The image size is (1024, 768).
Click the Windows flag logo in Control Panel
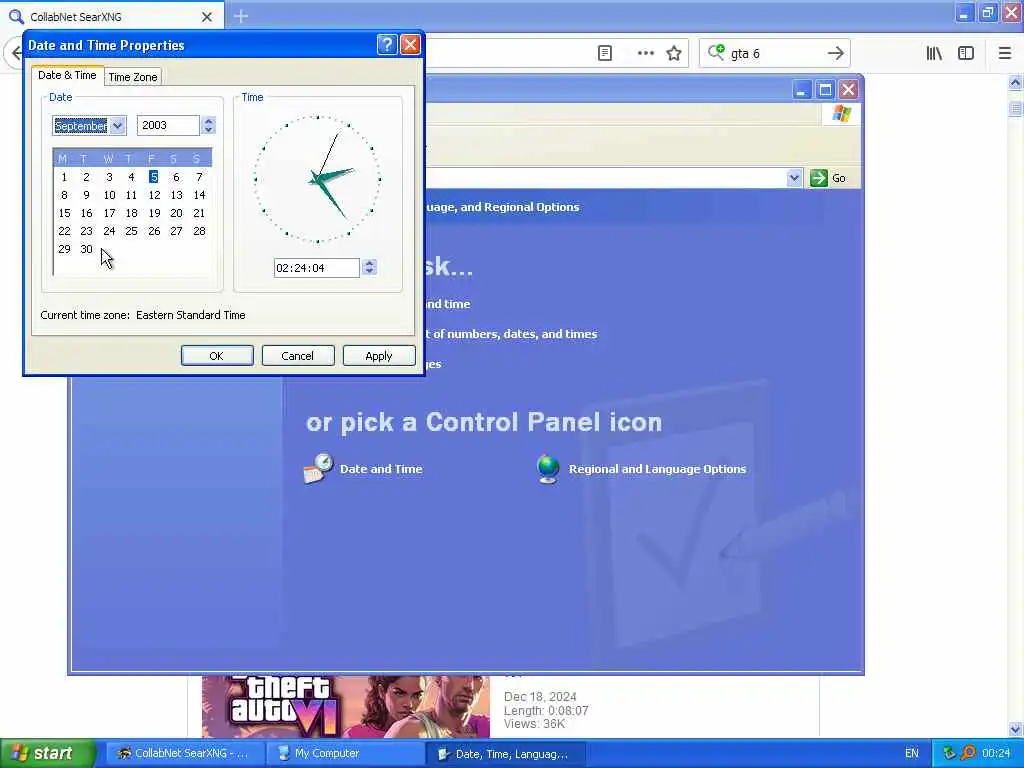841,114
